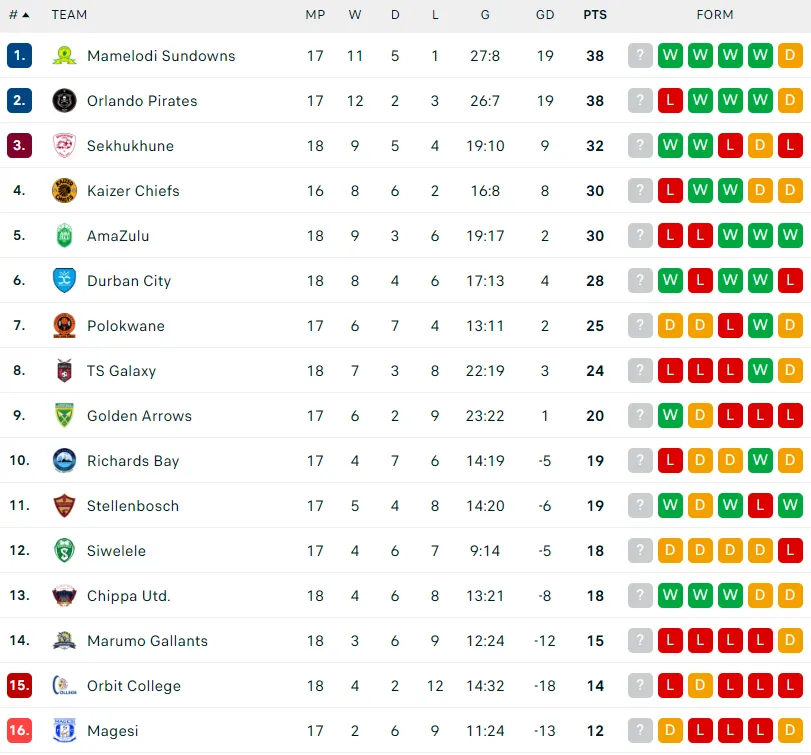The width and height of the screenshot is (811, 755).
Task: Click the Chippa Utd. team badge
Action: (x=64, y=596)
